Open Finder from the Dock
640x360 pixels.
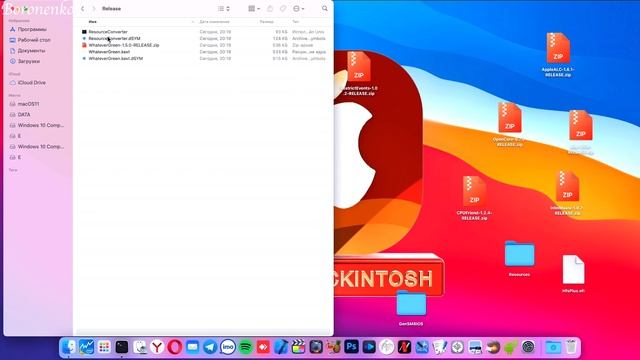pos(69,347)
